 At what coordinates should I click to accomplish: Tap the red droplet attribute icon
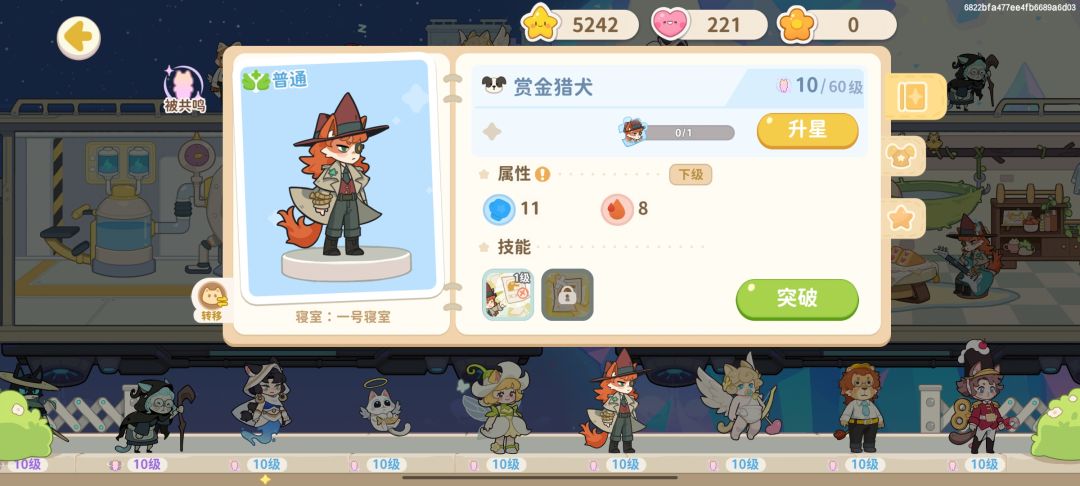(617, 209)
